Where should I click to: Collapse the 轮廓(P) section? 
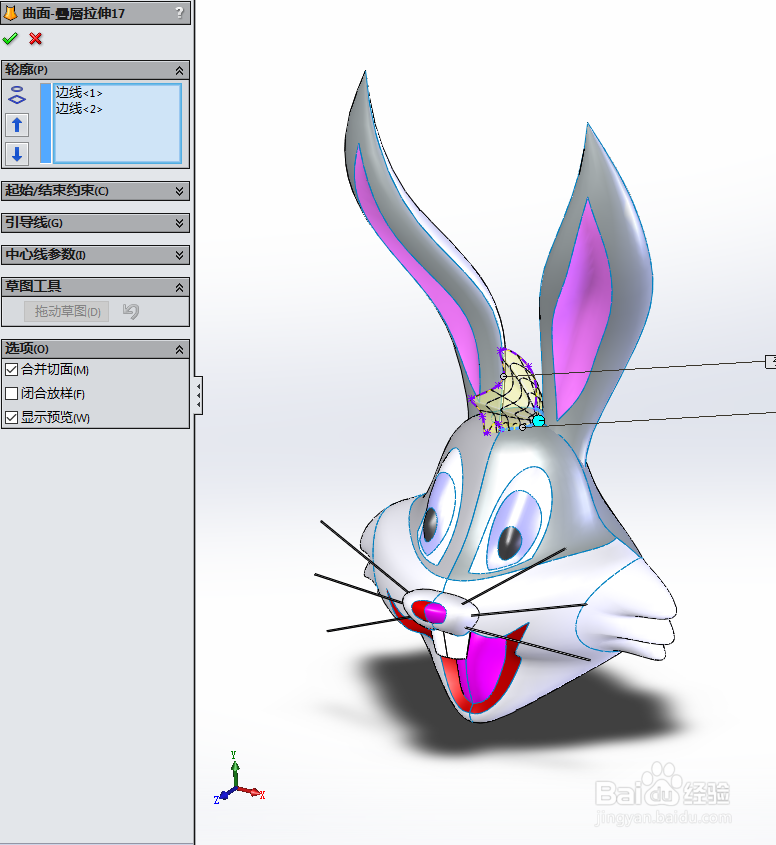179,70
